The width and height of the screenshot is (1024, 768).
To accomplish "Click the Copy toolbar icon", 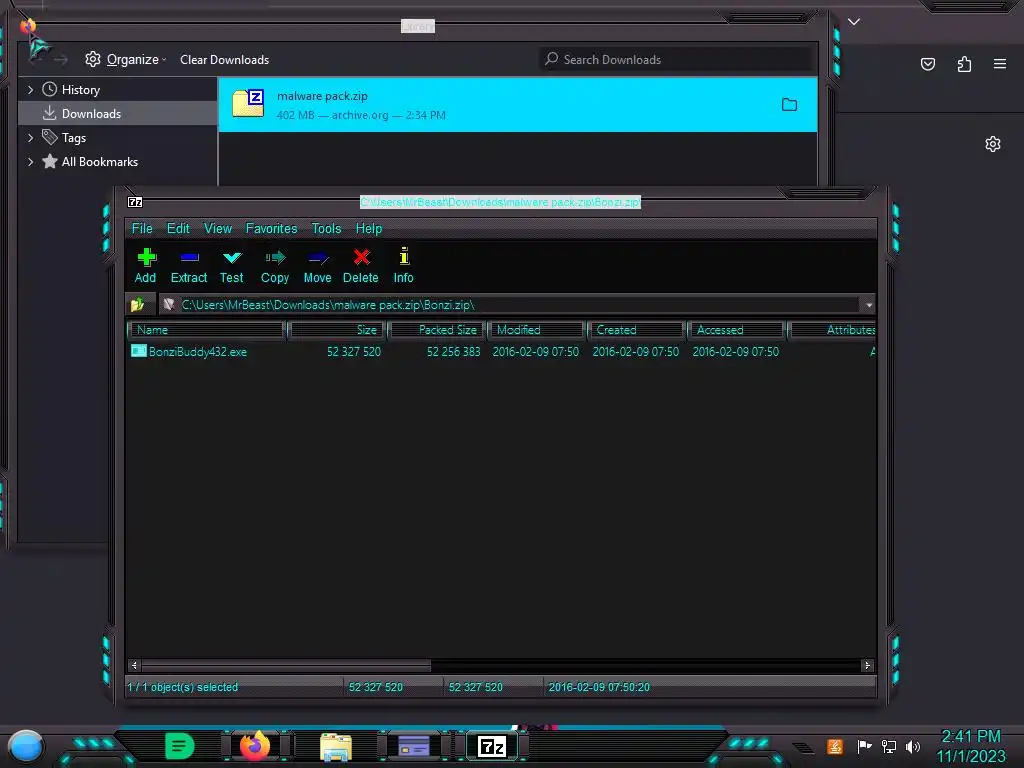I will click(275, 265).
